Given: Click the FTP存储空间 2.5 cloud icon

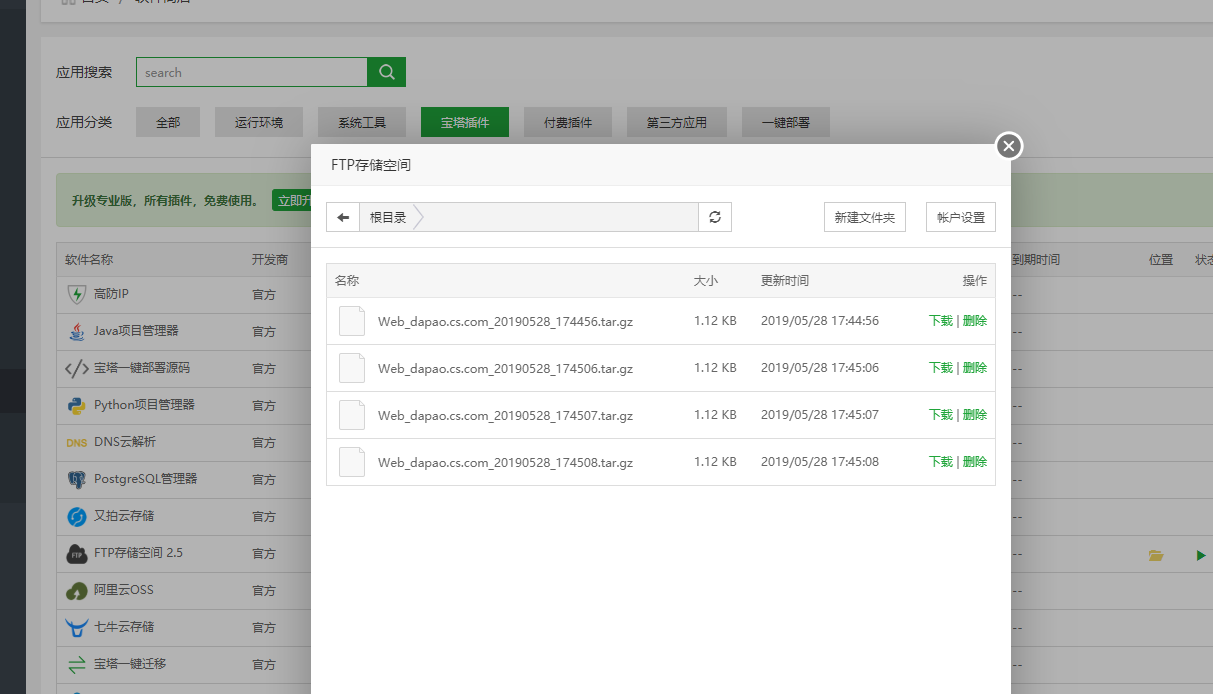Looking at the screenshot, I should click(x=77, y=553).
